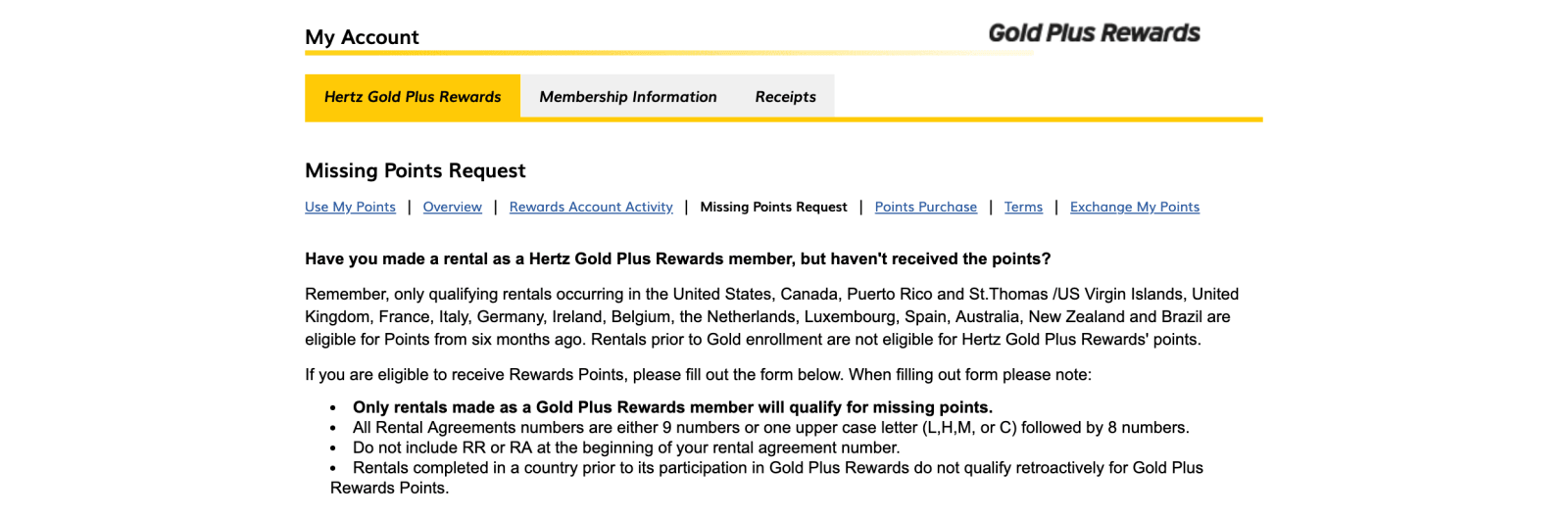Visit the Points Purchase link
This screenshot has height=516, width=1568.
pyautogui.click(x=926, y=207)
